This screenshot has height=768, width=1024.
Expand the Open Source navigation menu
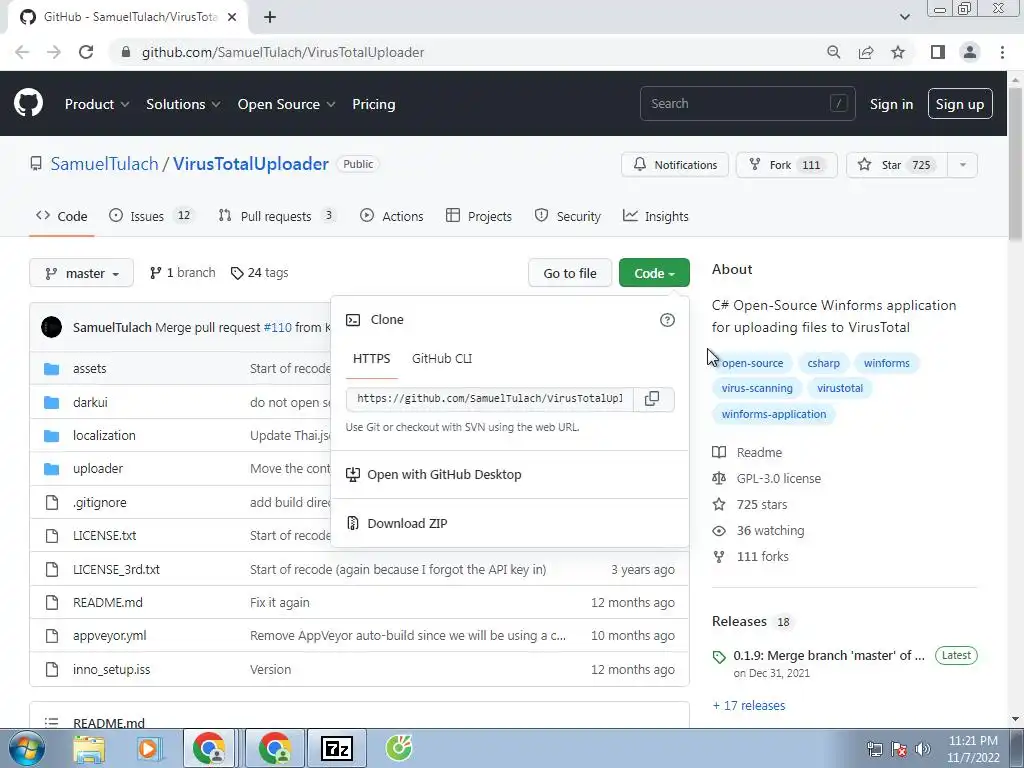pos(286,104)
